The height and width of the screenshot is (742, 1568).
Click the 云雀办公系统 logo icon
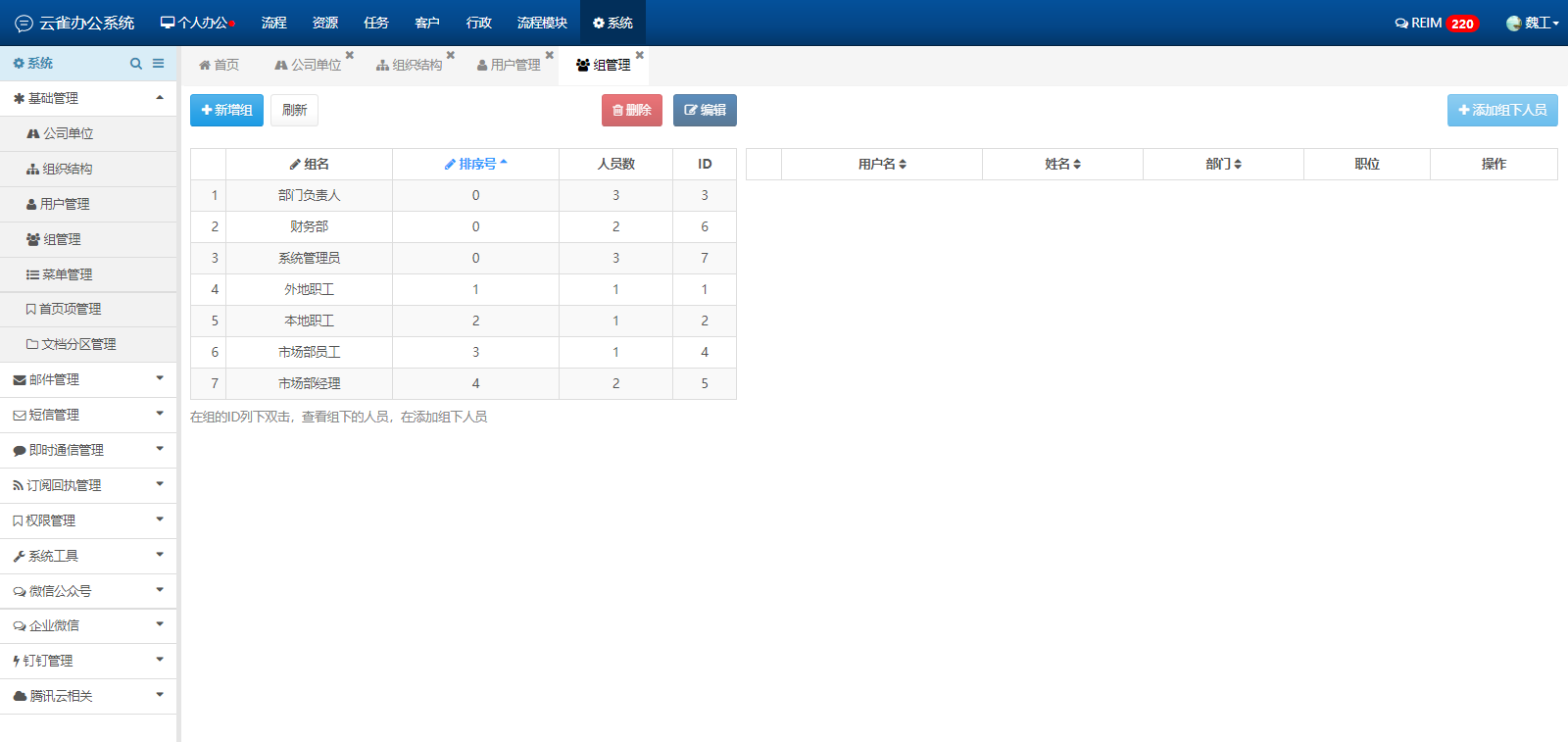24,24
